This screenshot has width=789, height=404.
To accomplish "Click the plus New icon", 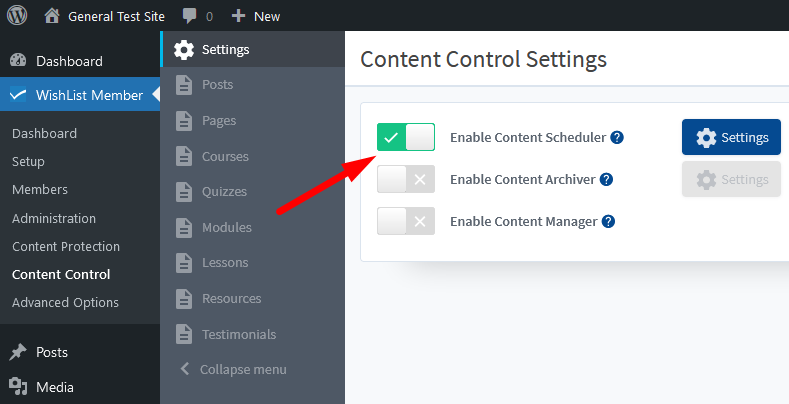I will pyautogui.click(x=238, y=16).
